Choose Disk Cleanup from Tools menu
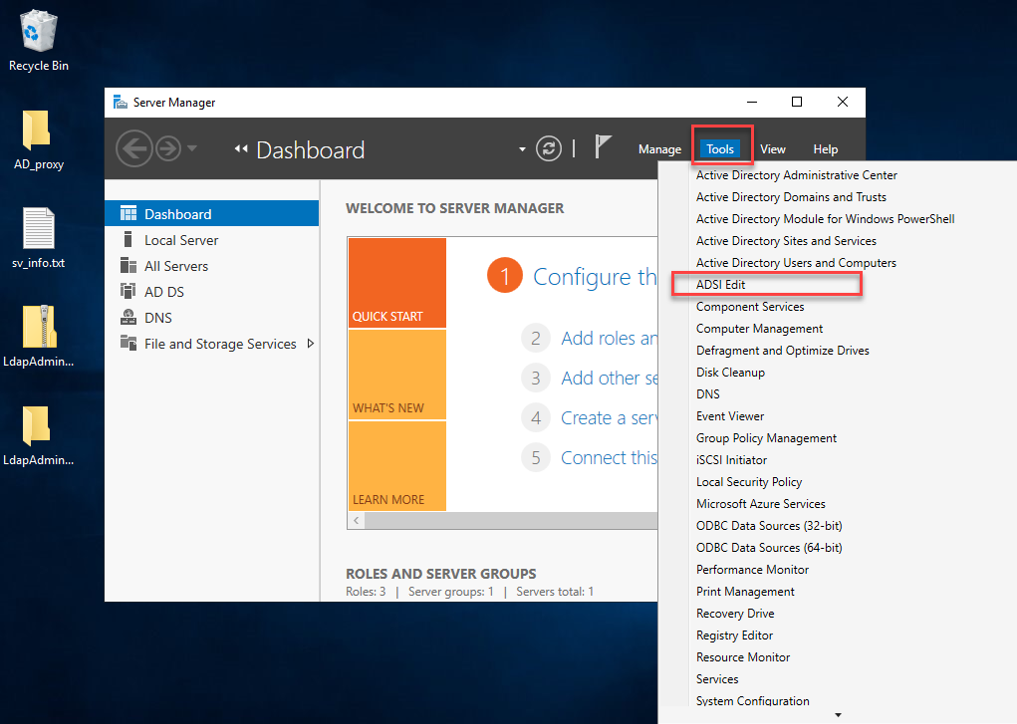This screenshot has width=1017, height=724. tap(730, 372)
